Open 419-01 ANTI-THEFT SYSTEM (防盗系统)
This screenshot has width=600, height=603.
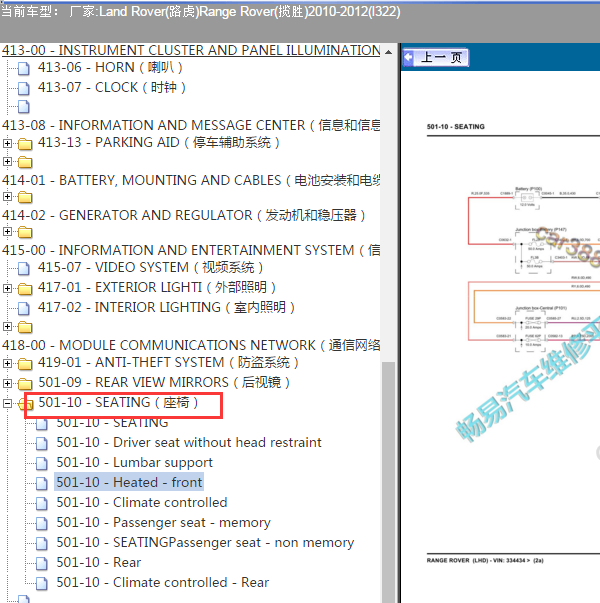tap(168, 363)
